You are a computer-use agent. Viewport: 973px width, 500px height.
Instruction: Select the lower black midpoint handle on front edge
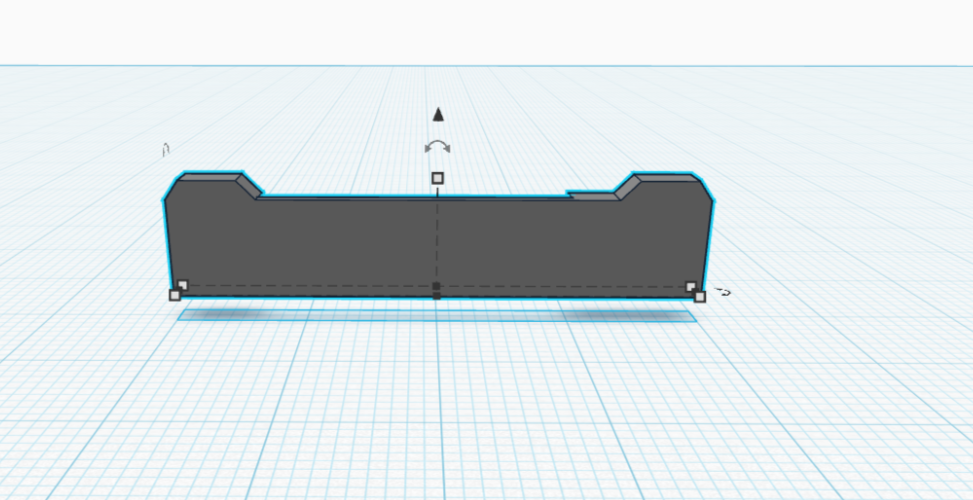pyautogui.click(x=436, y=296)
